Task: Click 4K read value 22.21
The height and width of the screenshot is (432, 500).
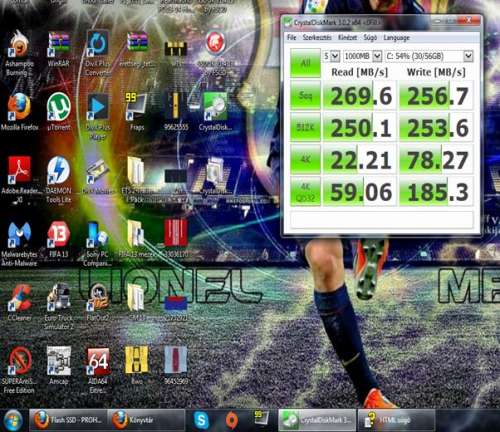Action: tap(360, 159)
